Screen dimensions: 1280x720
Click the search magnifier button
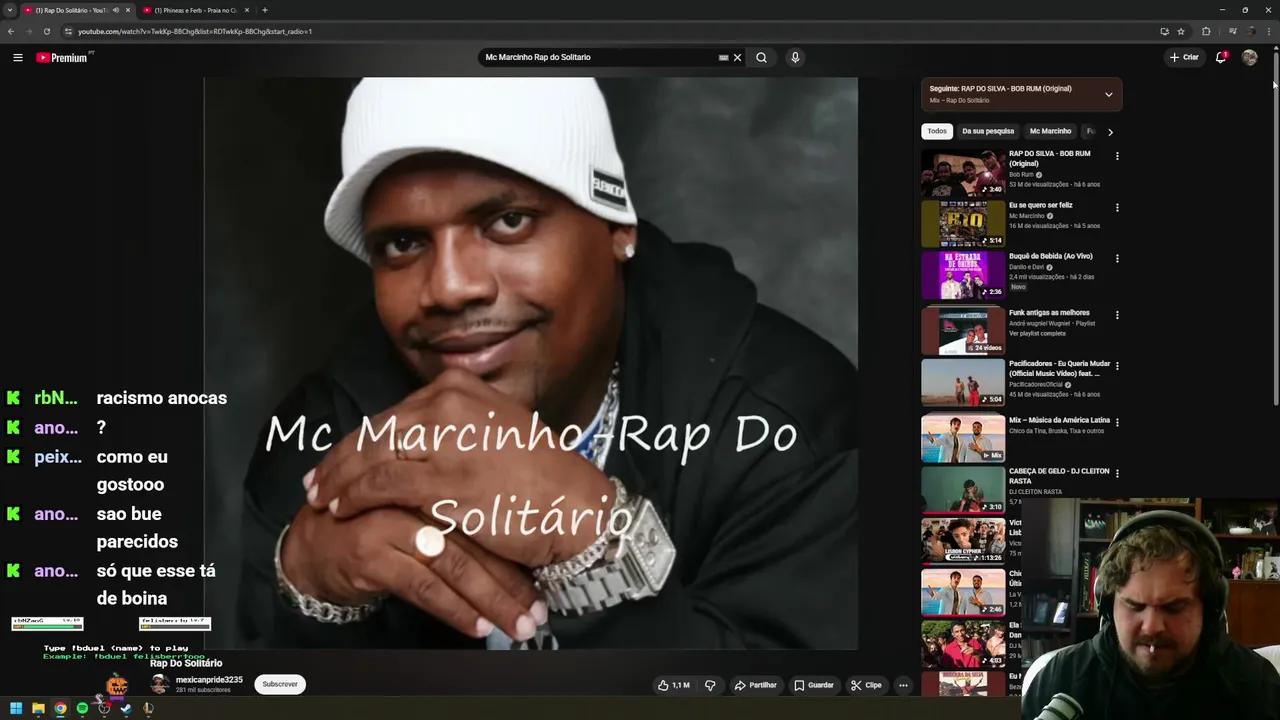pos(761,58)
